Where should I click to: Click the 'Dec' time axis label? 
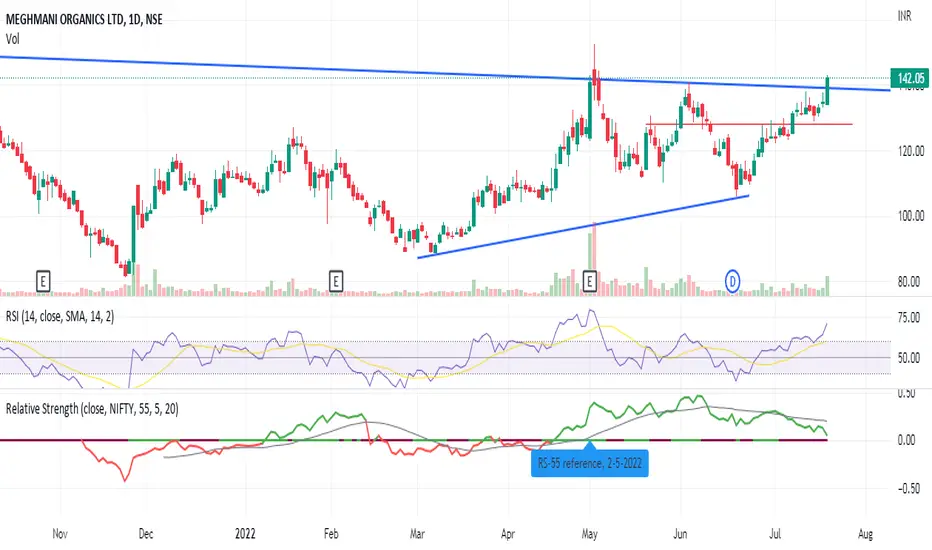[x=146, y=533]
